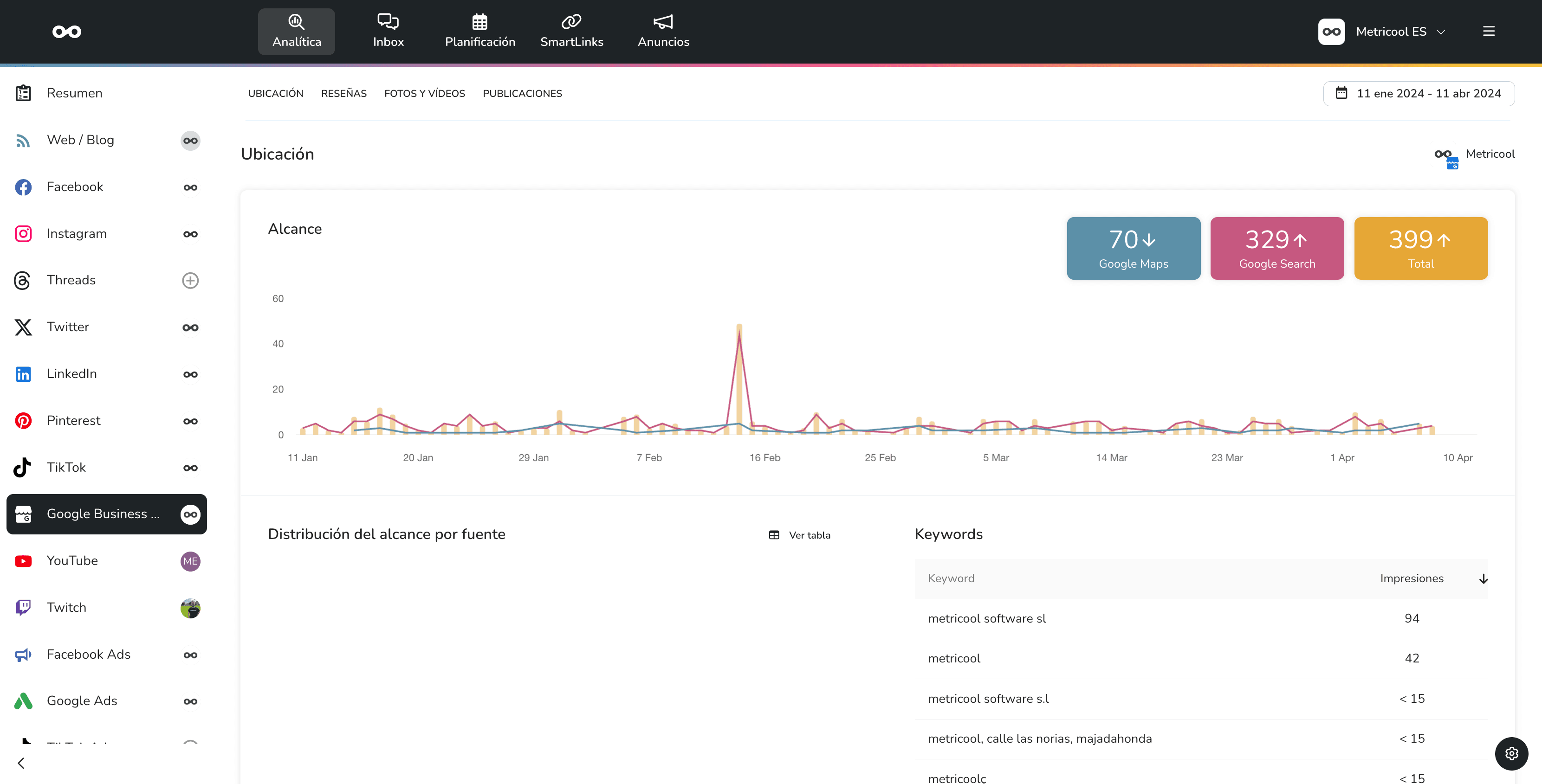This screenshot has width=1542, height=784.
Task: Open the Inbox chat icon
Action: [388, 22]
